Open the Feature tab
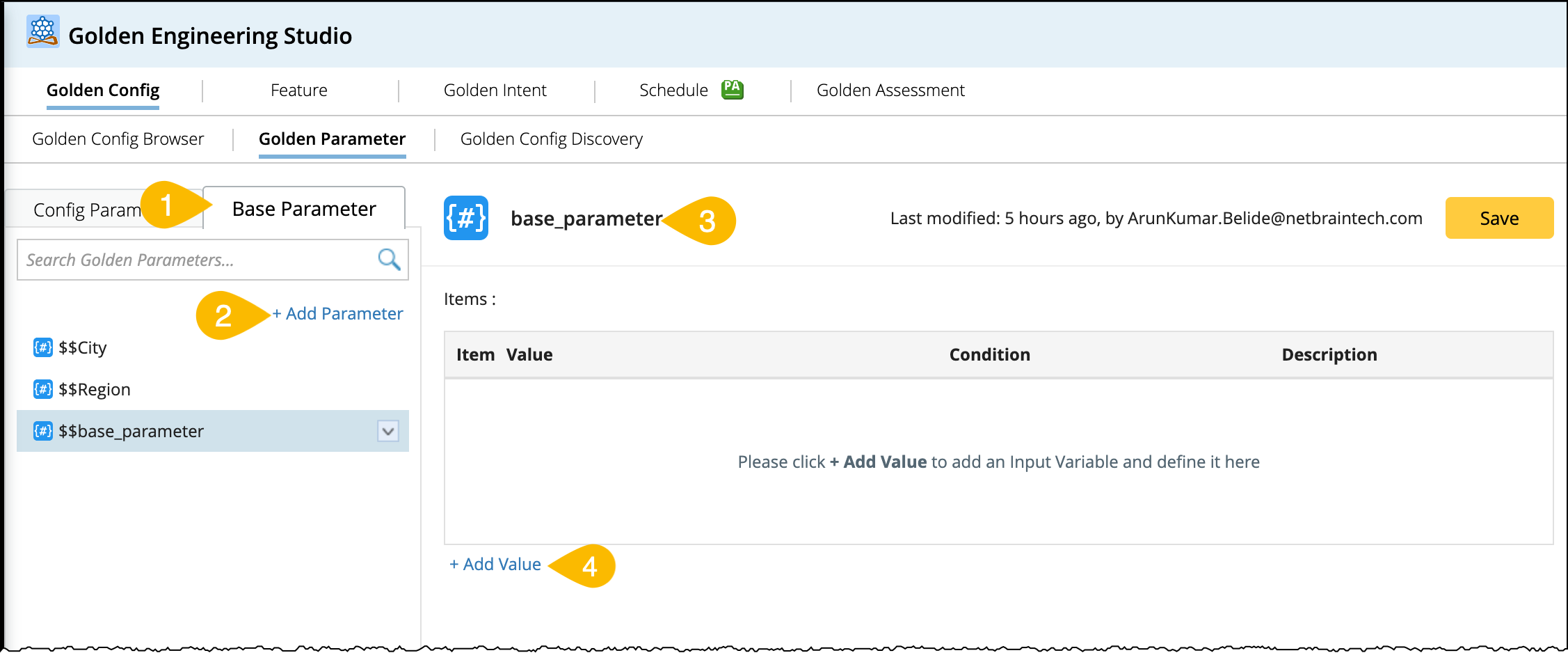 pyautogui.click(x=298, y=91)
